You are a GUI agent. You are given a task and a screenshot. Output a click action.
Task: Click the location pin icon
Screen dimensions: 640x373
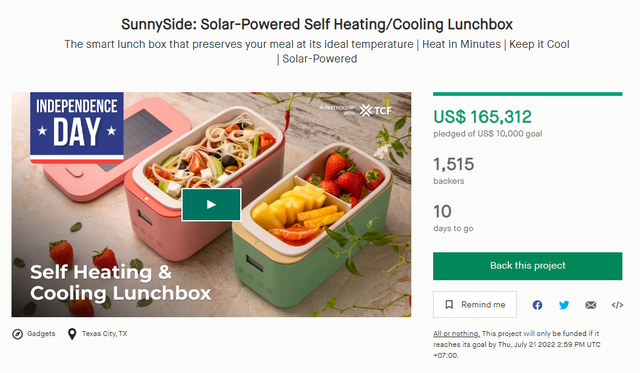point(72,334)
